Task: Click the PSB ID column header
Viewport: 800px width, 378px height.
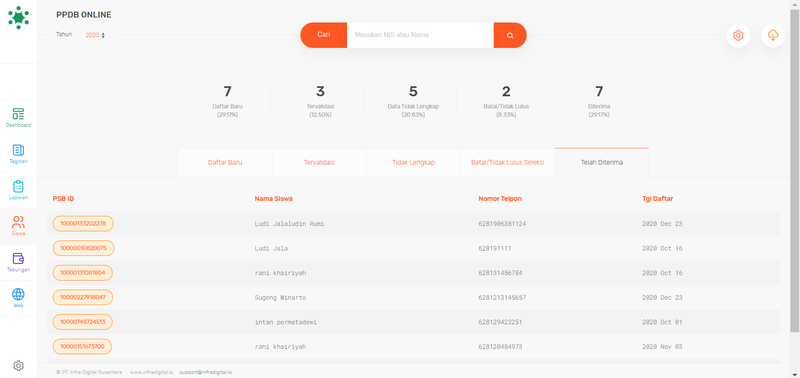Action: tap(63, 199)
